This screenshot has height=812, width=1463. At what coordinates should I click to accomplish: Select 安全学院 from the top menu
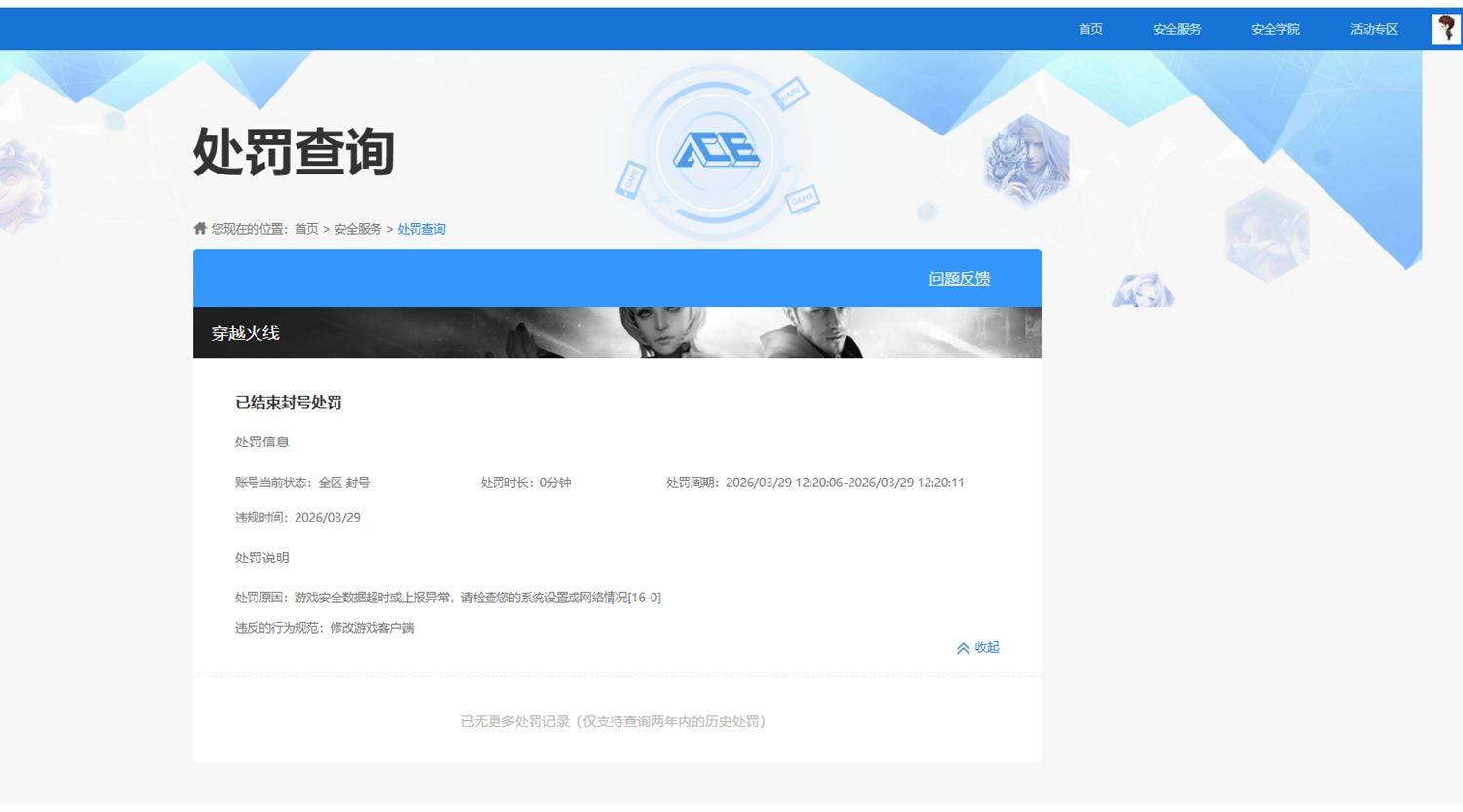[1274, 28]
